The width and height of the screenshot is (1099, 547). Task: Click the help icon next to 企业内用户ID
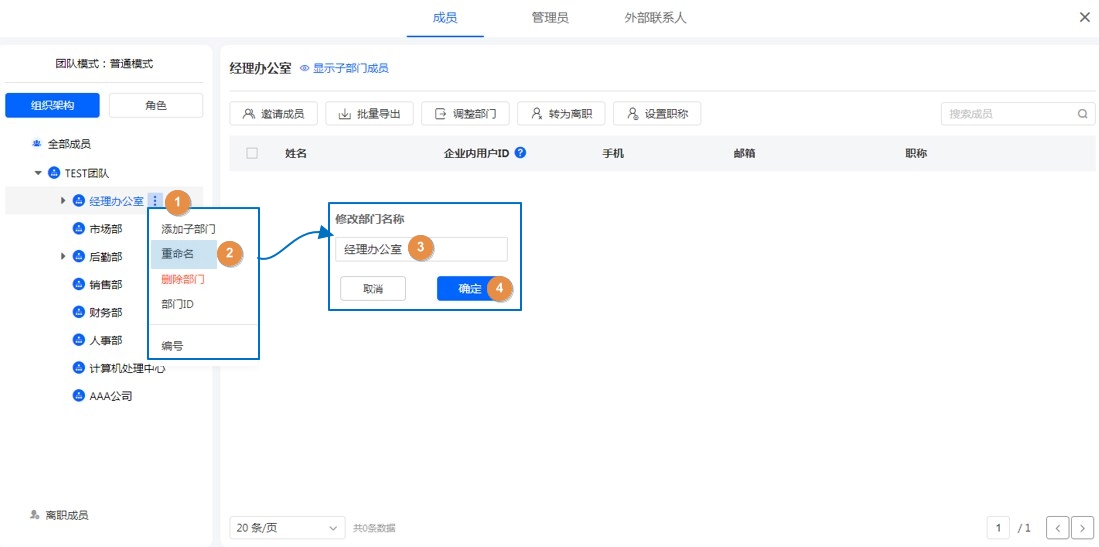520,153
